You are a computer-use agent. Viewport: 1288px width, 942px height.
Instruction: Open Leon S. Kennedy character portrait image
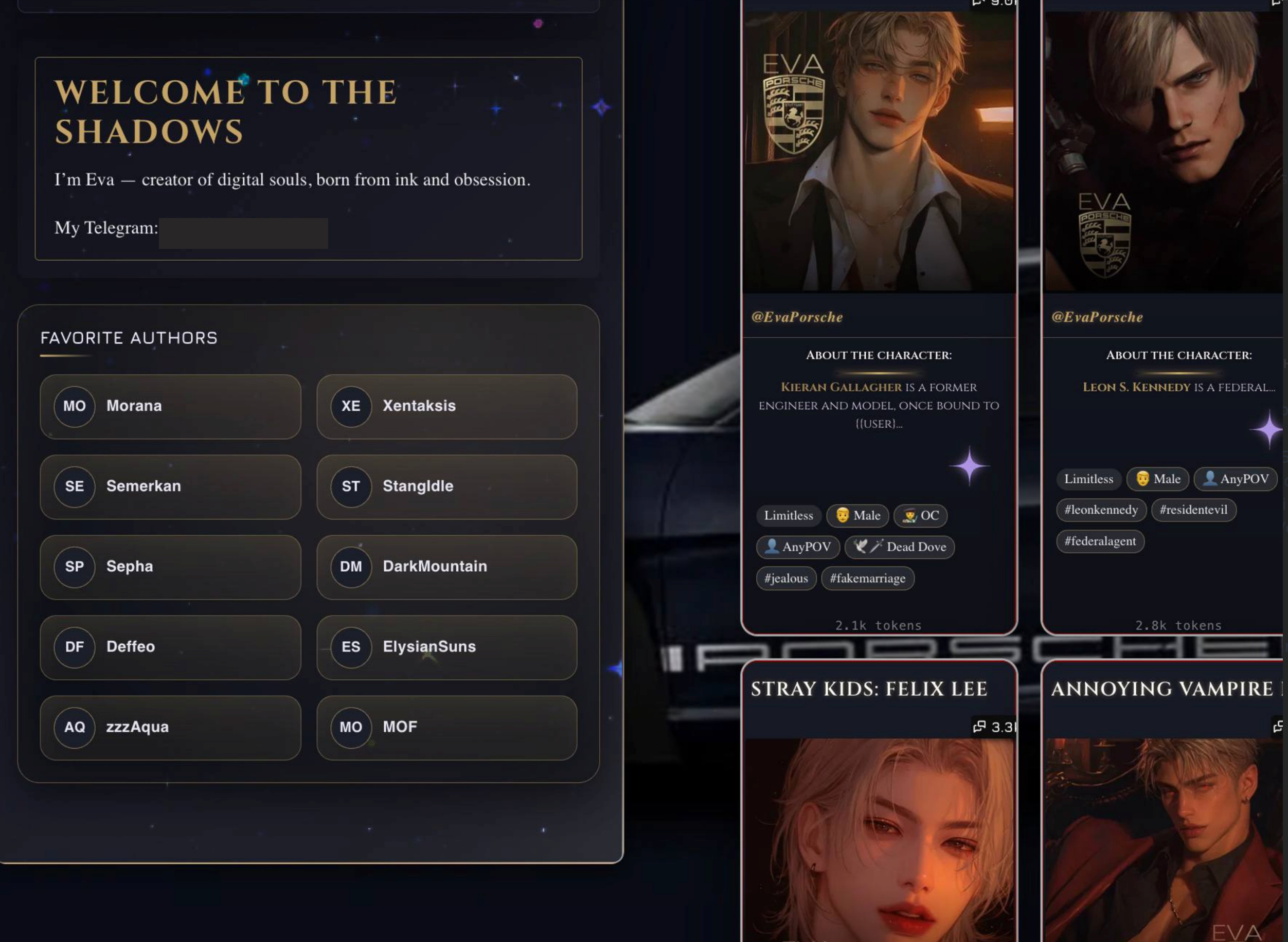(1164, 152)
